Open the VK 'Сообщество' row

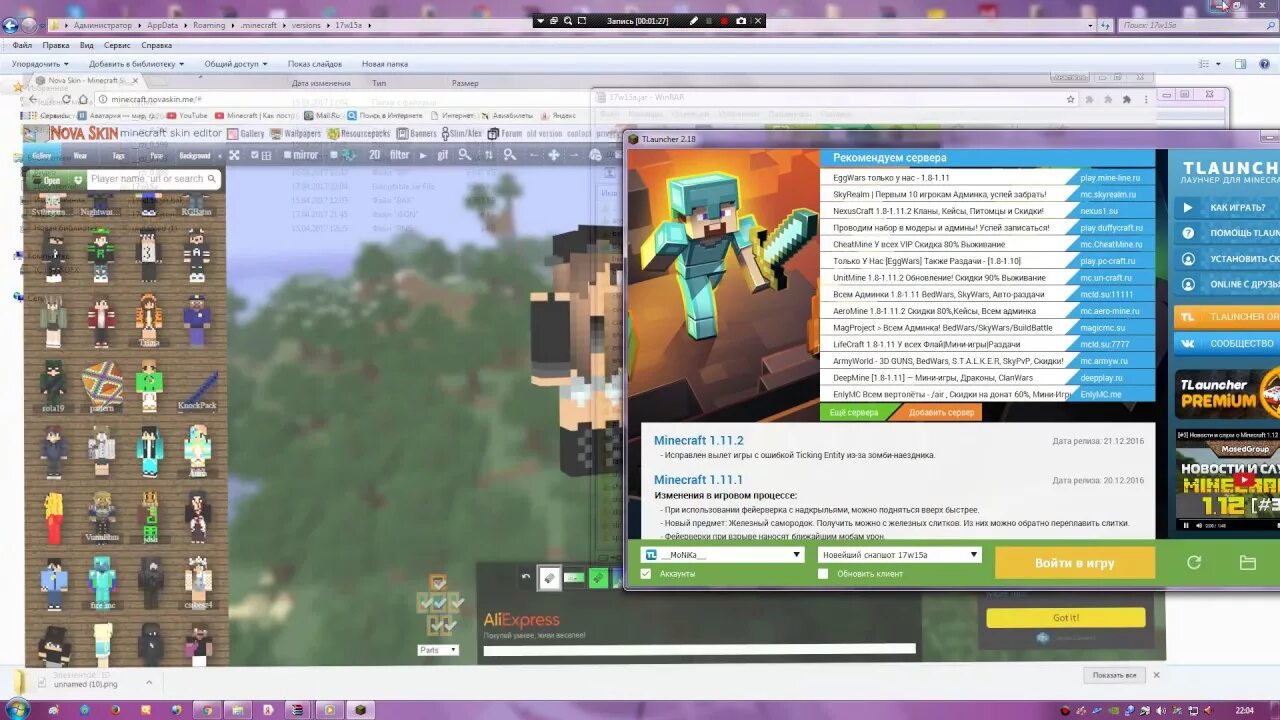tap(1227, 343)
